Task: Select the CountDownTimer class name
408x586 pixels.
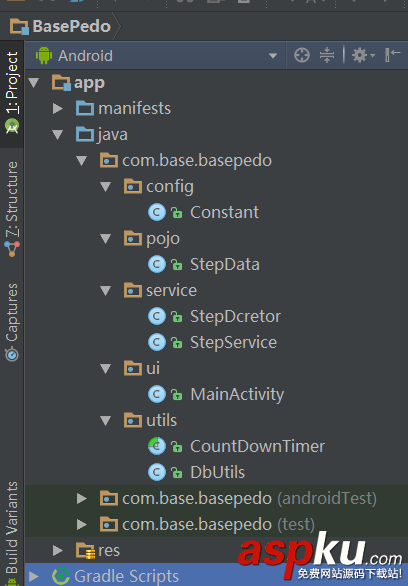Action: pos(257,446)
